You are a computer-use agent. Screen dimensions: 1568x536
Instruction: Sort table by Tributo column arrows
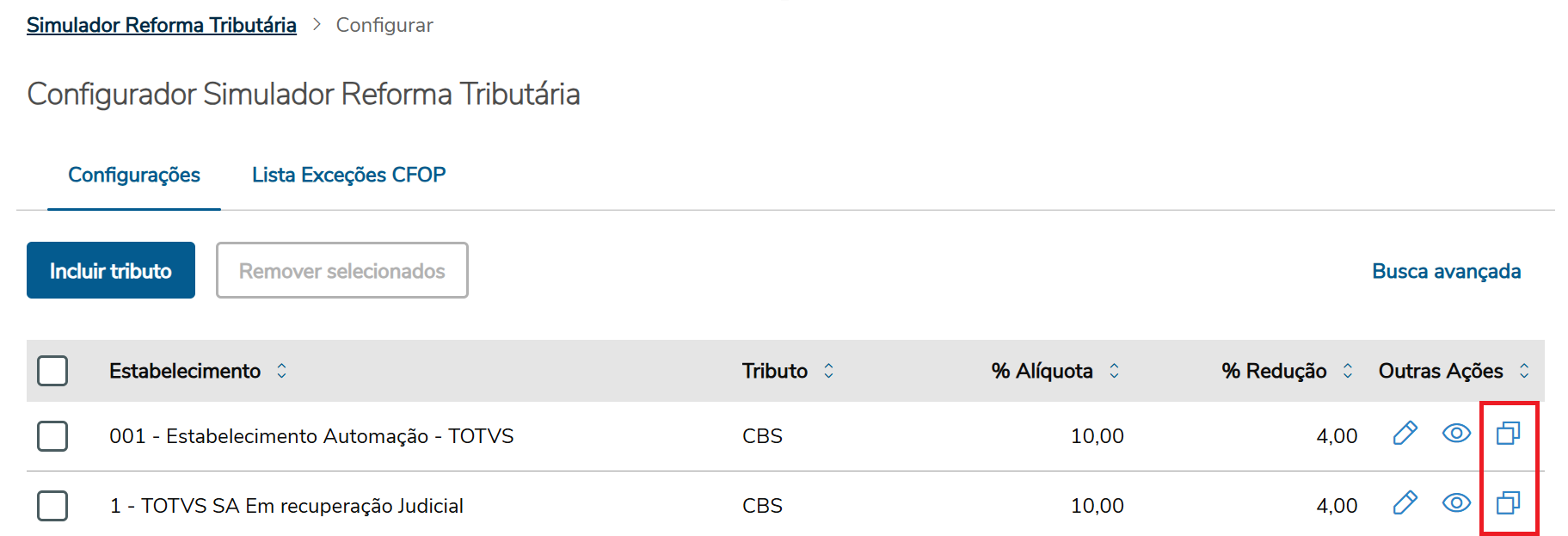[x=828, y=371]
